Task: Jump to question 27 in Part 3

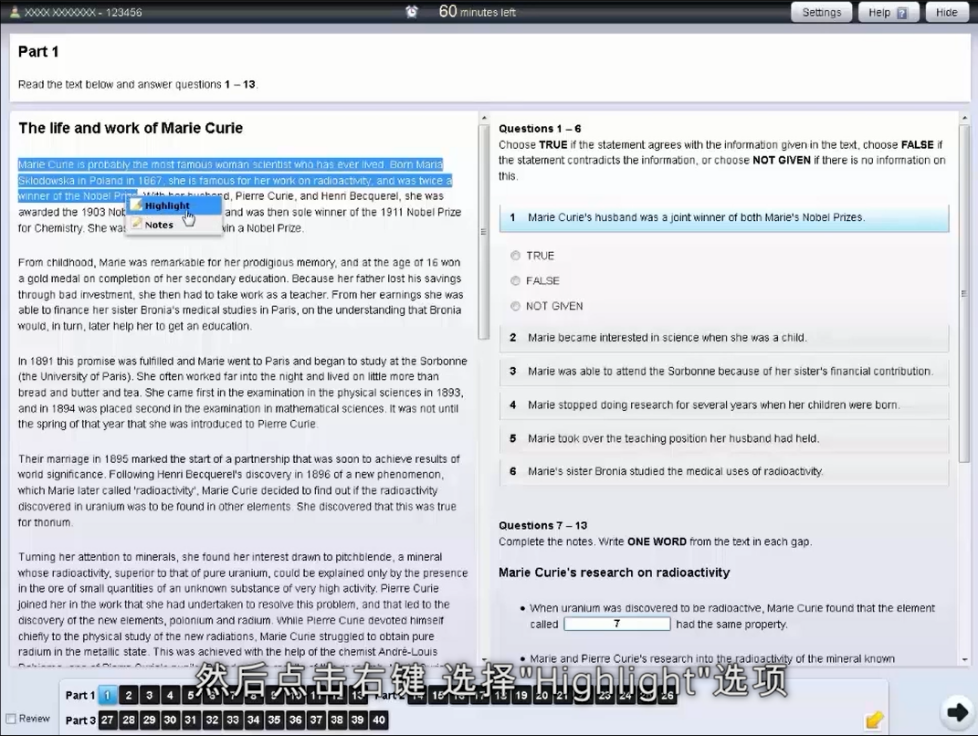Action: point(107,720)
